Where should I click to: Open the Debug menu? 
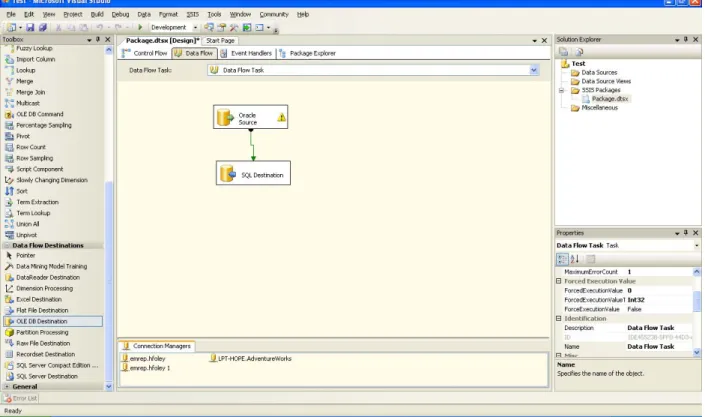pos(120,14)
